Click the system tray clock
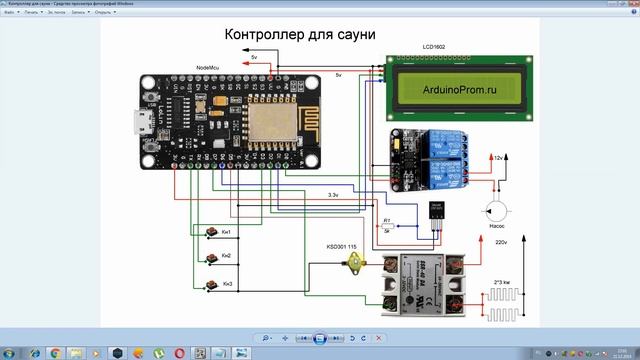The height and width of the screenshot is (360, 640). click(x=622, y=353)
